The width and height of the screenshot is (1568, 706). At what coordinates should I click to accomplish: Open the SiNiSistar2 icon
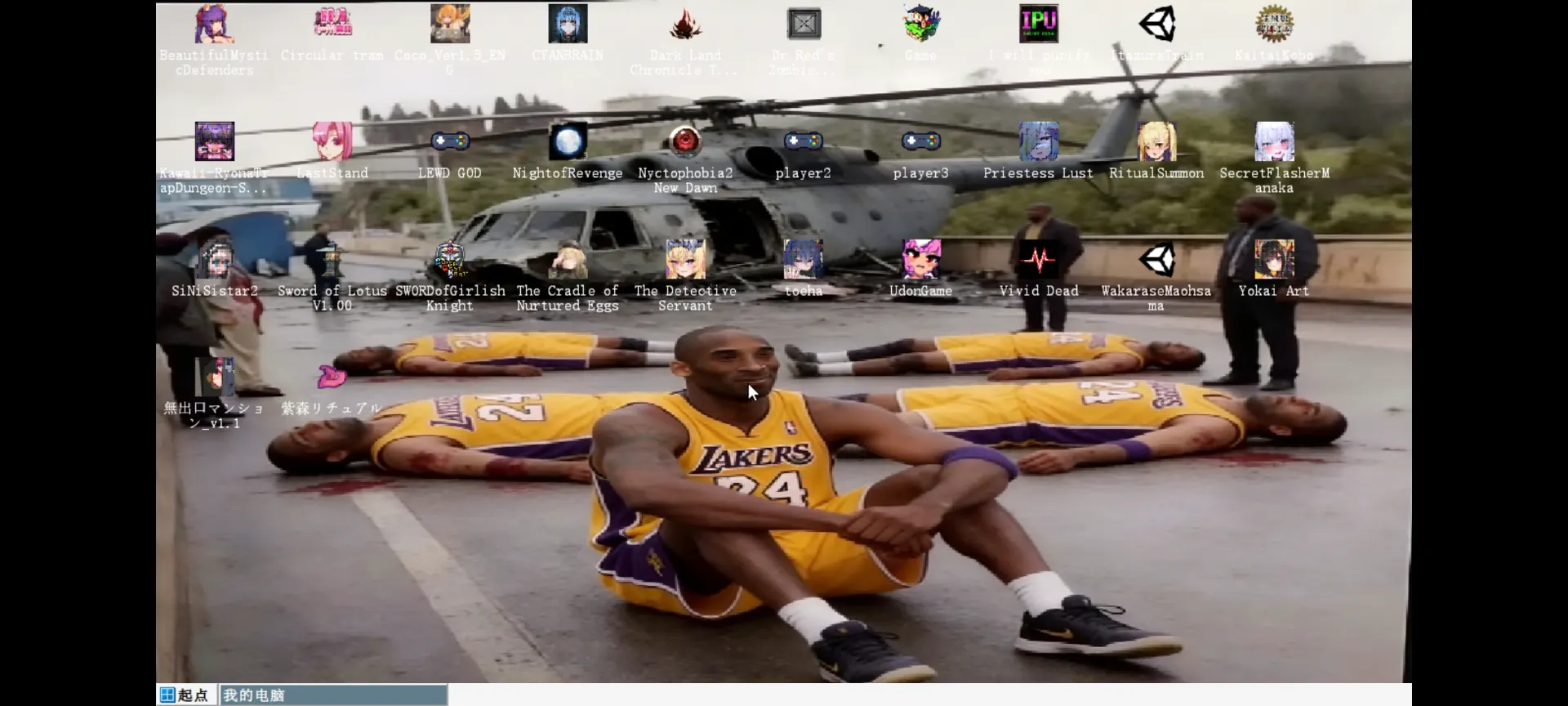[215, 260]
